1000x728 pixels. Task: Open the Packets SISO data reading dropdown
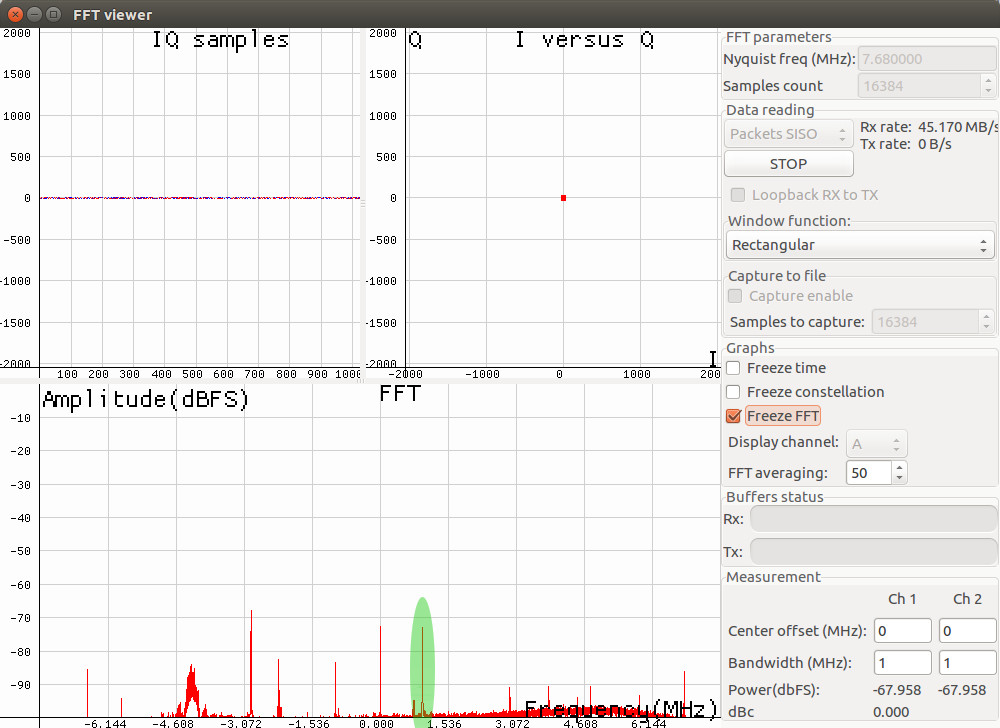coord(788,134)
